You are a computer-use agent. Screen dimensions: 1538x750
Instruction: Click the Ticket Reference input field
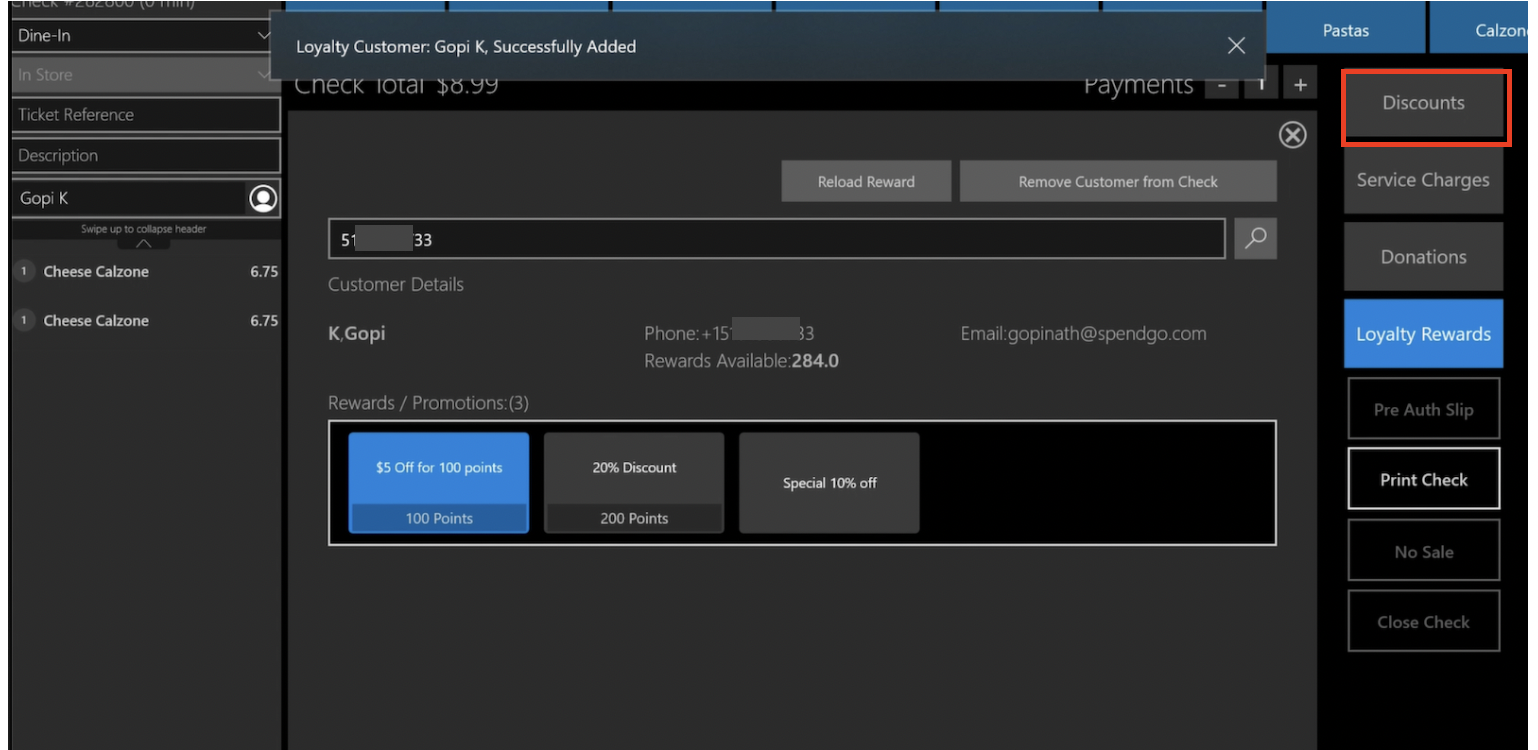coord(146,115)
